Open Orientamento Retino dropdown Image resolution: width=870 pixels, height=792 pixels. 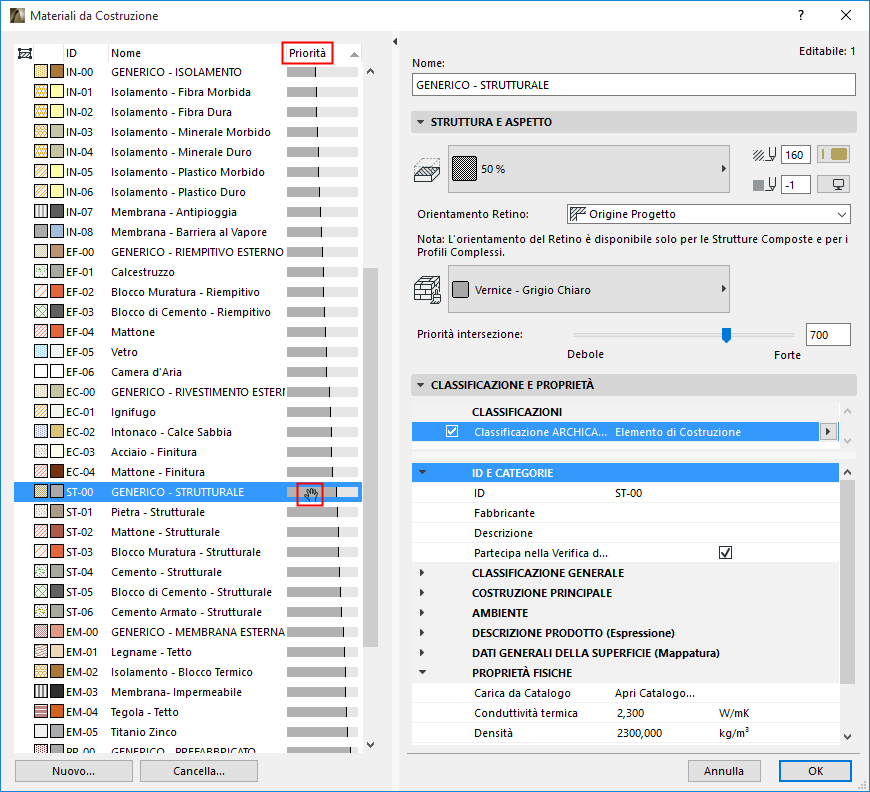(x=709, y=214)
